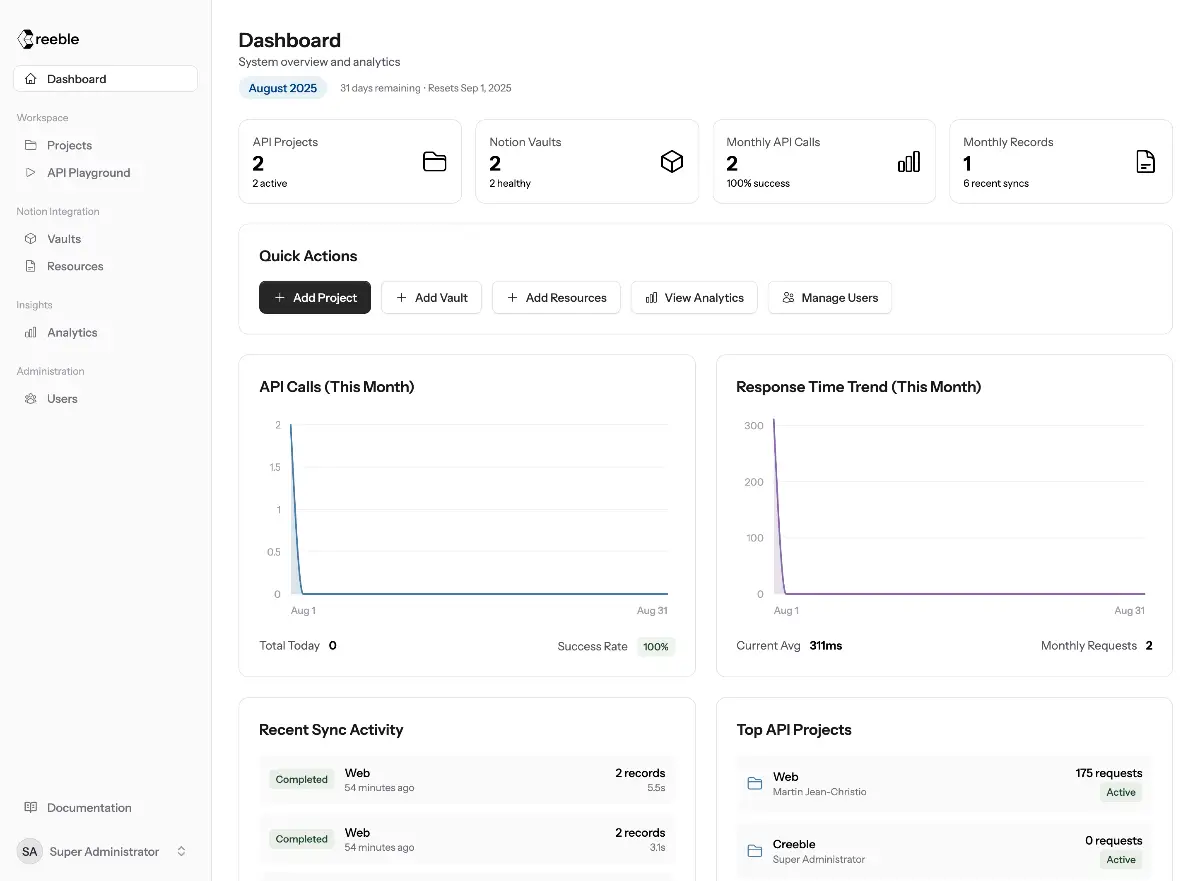Click the August 2025 period badge
The image size is (1200, 881).
point(282,88)
